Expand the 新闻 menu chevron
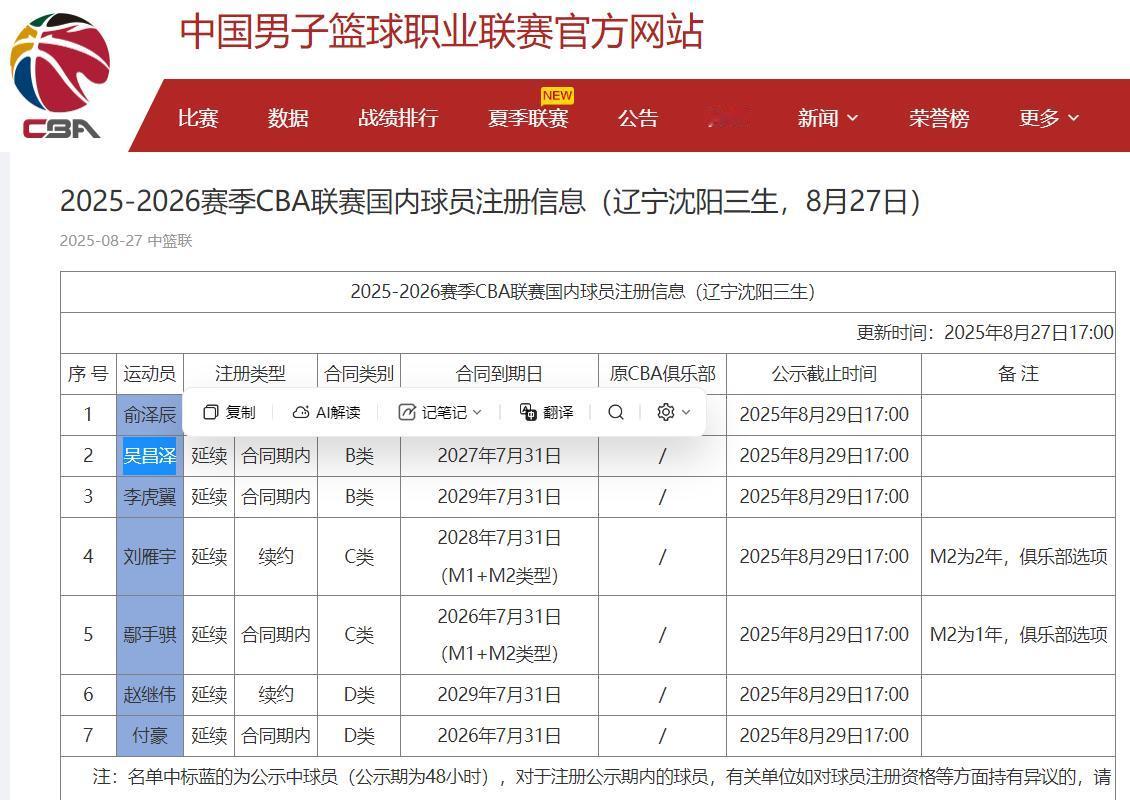The width and height of the screenshot is (1130, 800). [x=853, y=117]
